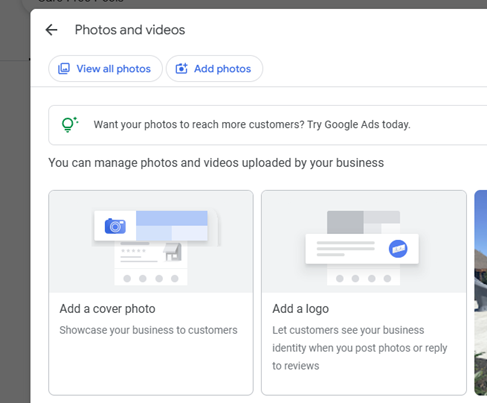This screenshot has width=487, height=403.
Task: Click the Add a logo card title
Action: (x=301, y=309)
